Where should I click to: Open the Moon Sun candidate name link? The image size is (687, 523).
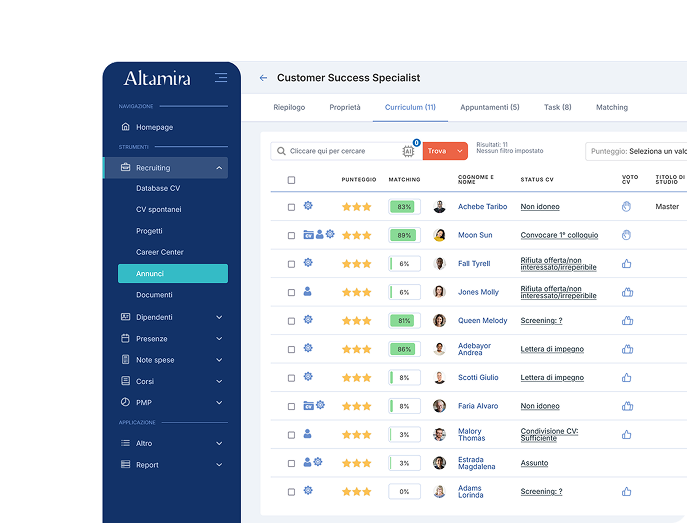click(x=475, y=235)
